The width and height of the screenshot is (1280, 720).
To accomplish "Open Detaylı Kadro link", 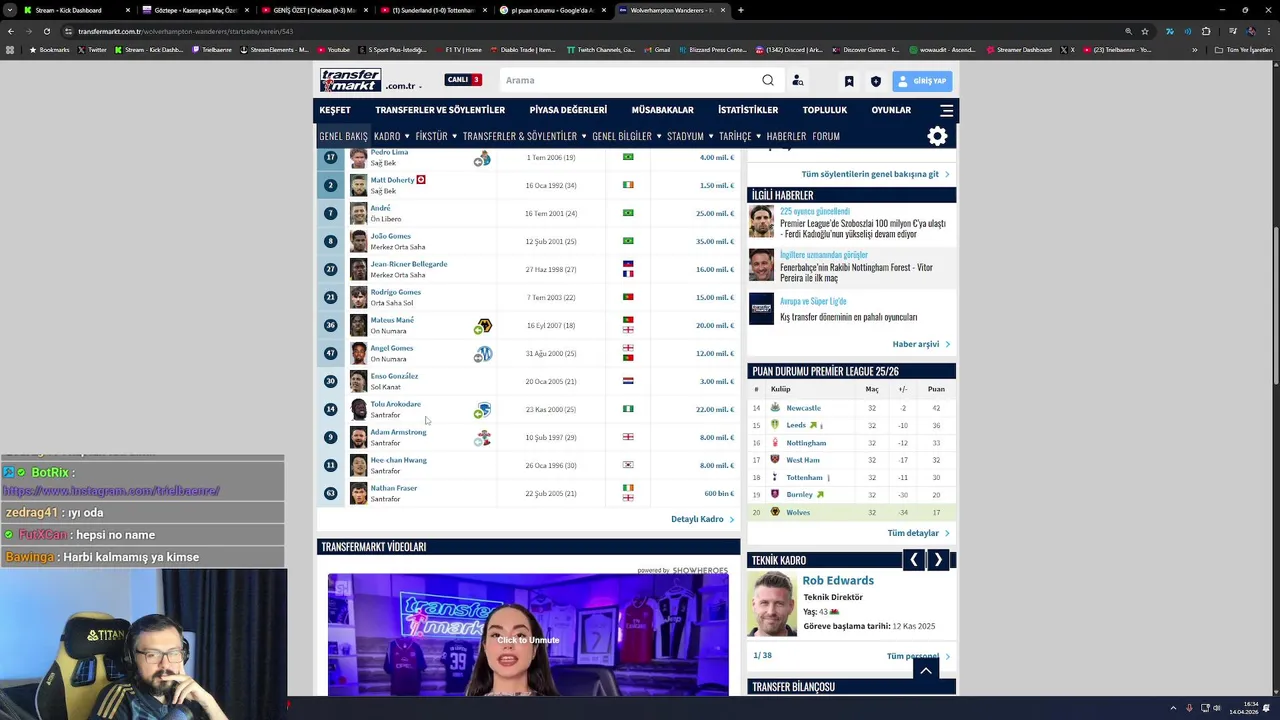I will [x=702, y=519].
